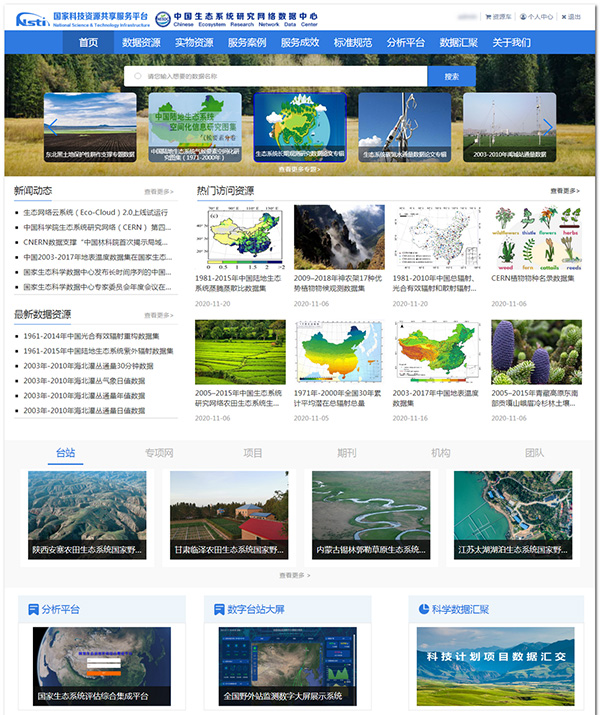Viewport: 600px width, 715px height.
Task: Open the 生态网络云系统 Eco-Cloud 2.0 news link
Action: [x=96, y=212]
